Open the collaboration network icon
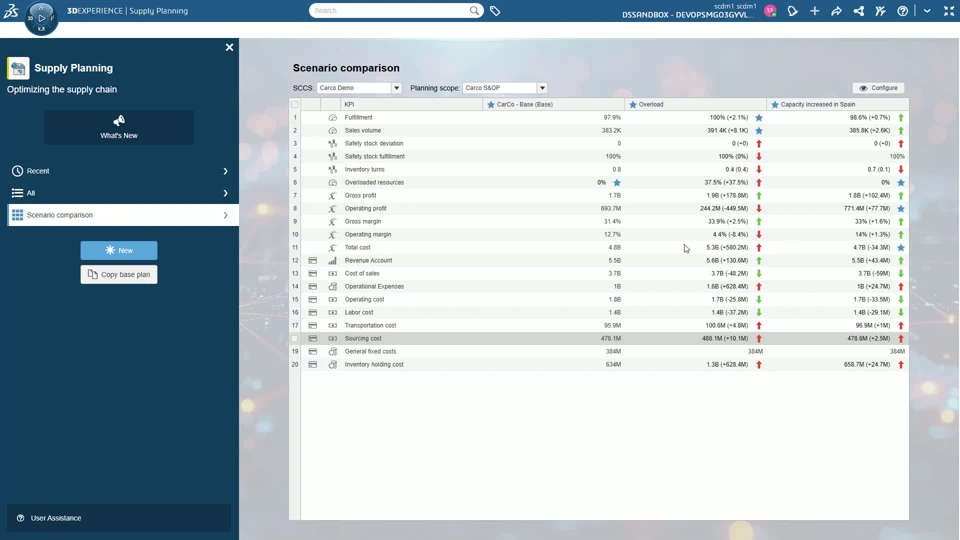Image resolution: width=960 pixels, height=540 pixels. click(858, 11)
